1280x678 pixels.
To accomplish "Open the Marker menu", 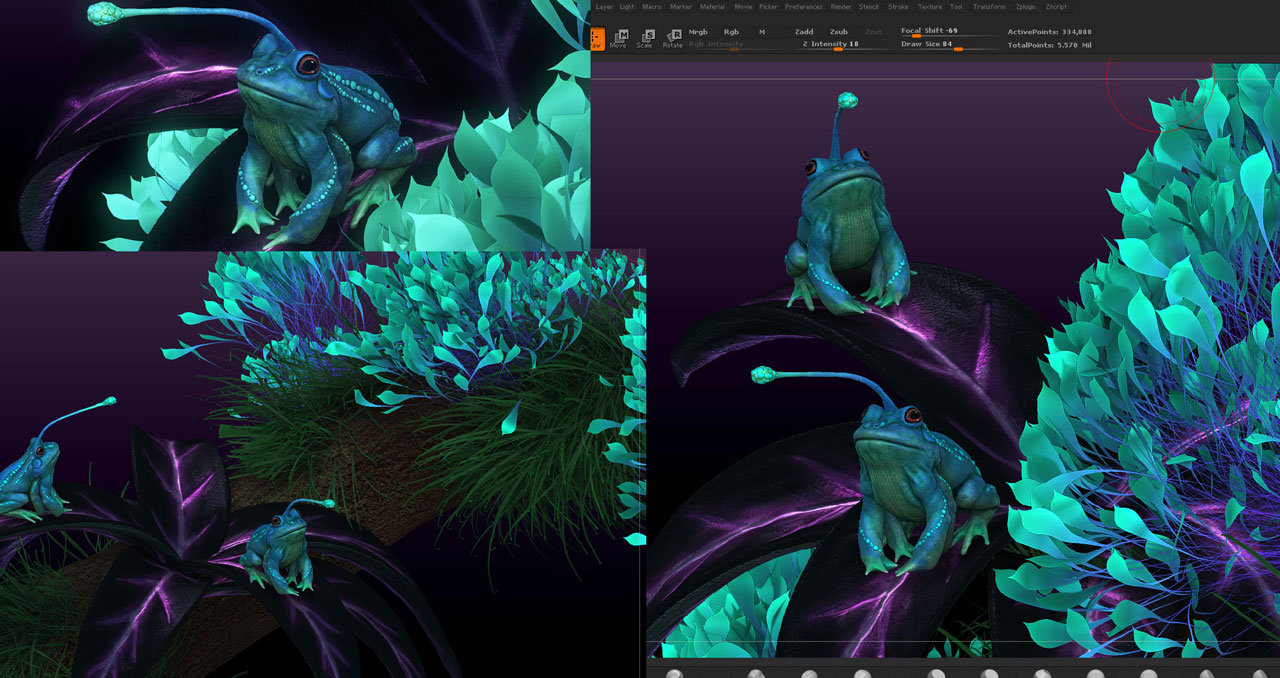I will coord(681,7).
